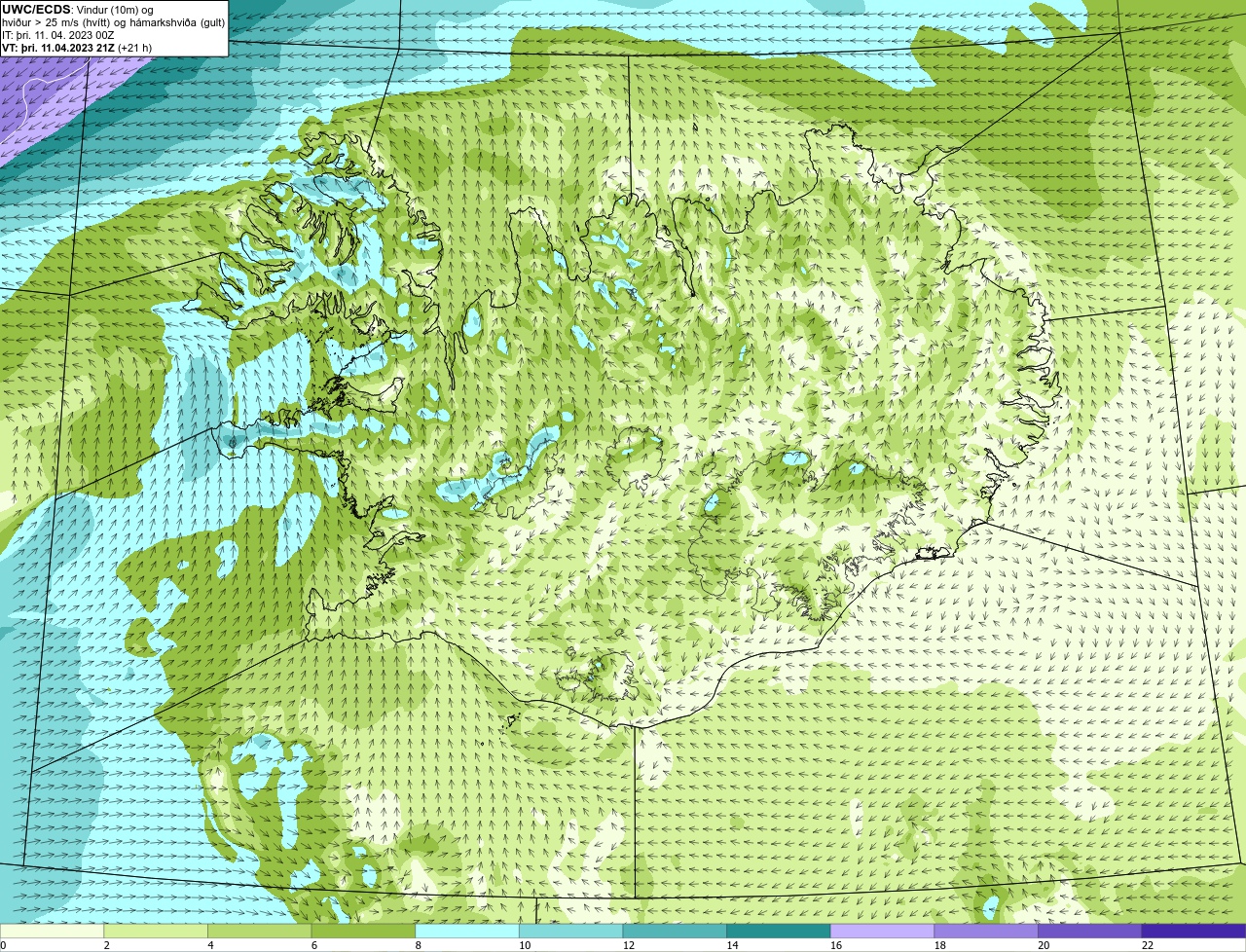This screenshot has height=952, width=1246.
Task: Click the legend scale label '20'
Action: 1044,945
